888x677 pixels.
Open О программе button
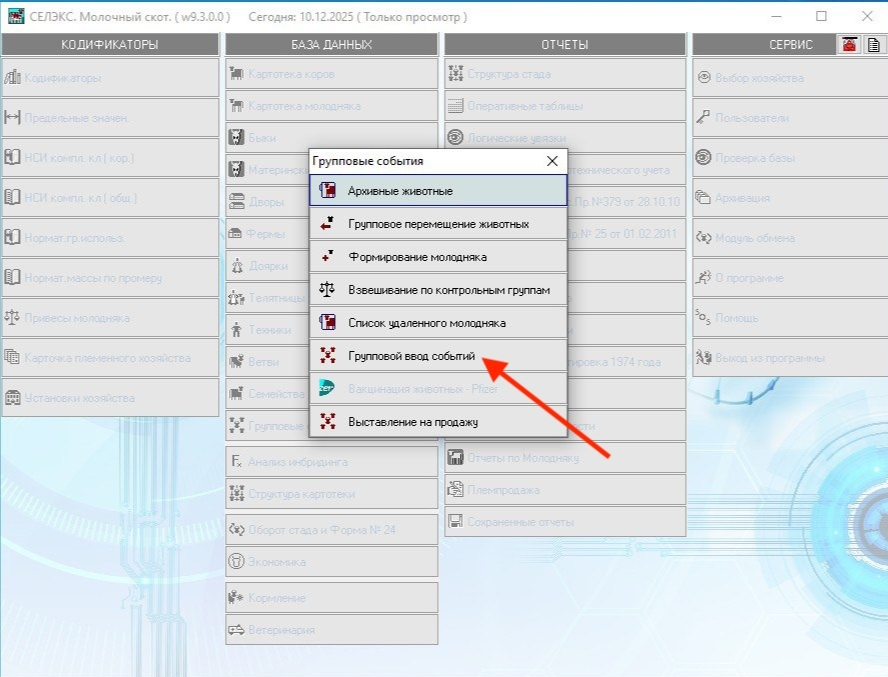pos(790,278)
